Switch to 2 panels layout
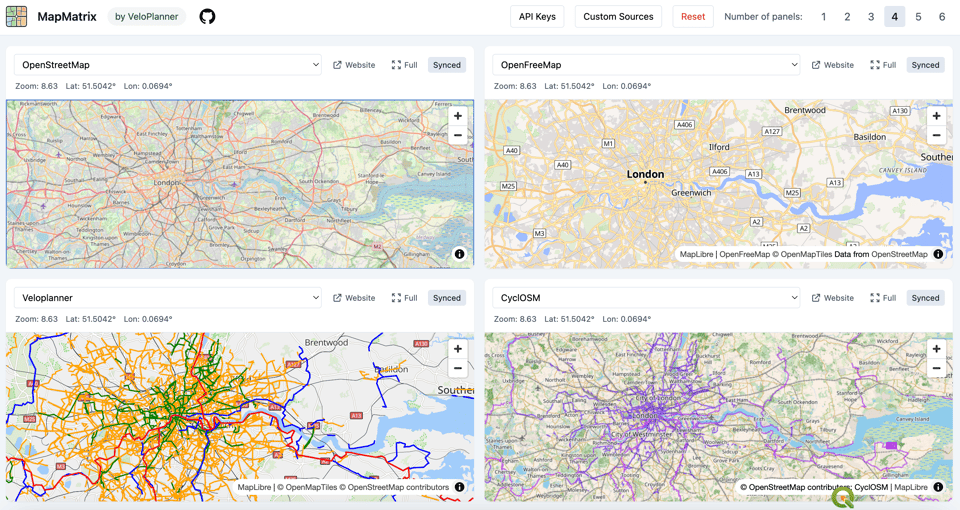The image size is (960, 510). [x=847, y=17]
